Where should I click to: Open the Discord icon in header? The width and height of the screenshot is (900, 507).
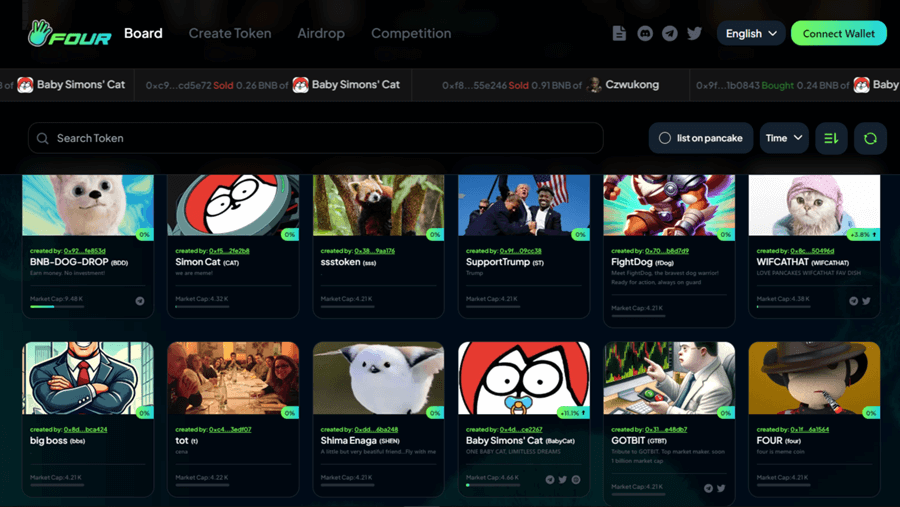click(x=645, y=33)
